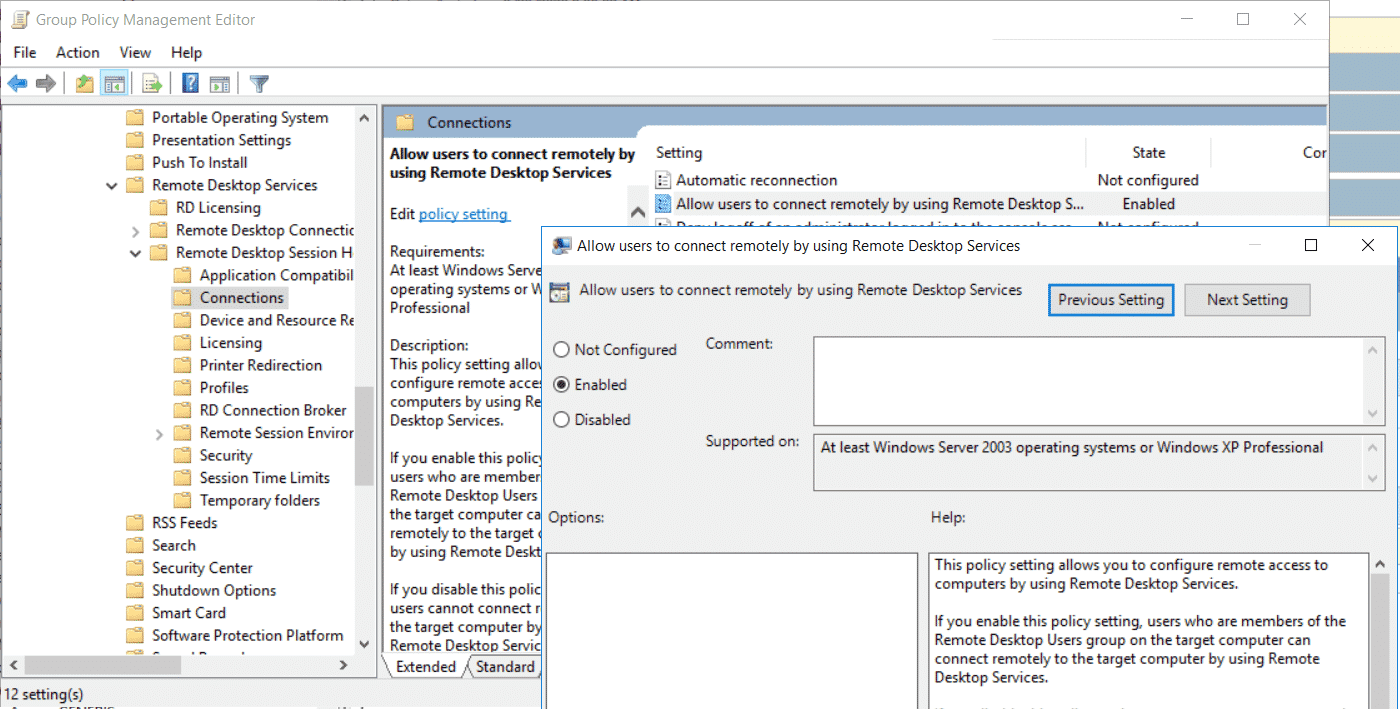Screen dimensions: 1400x709
Task: Open the View menu
Action: (135, 52)
